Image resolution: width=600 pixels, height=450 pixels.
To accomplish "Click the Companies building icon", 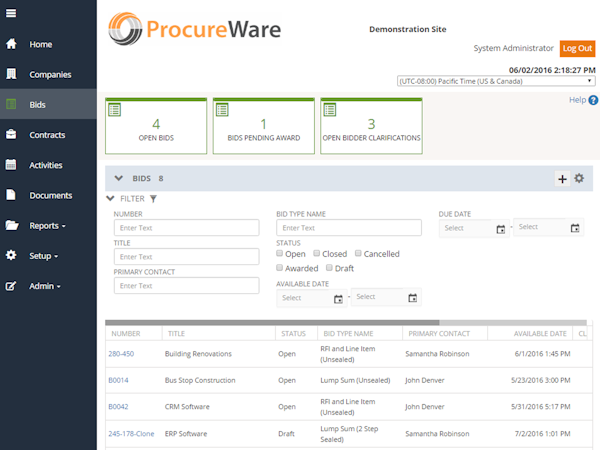I will (x=11, y=74).
